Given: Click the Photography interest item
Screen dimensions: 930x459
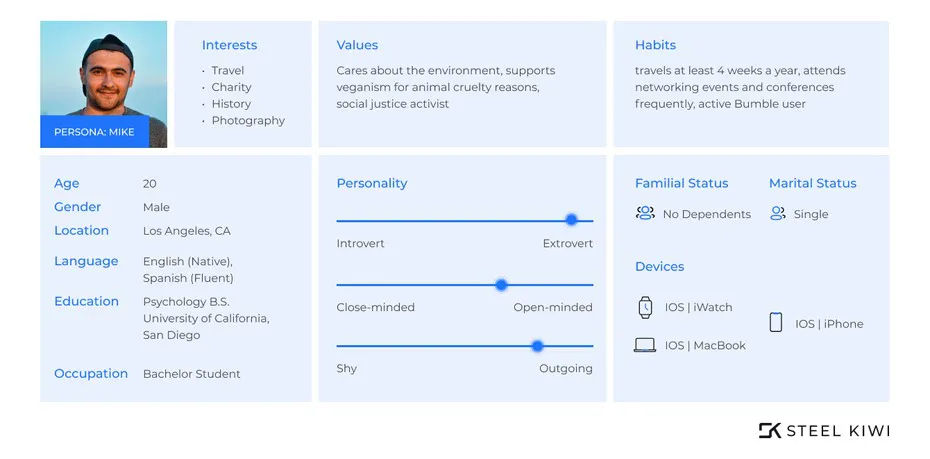Looking at the screenshot, I should coord(248,120).
